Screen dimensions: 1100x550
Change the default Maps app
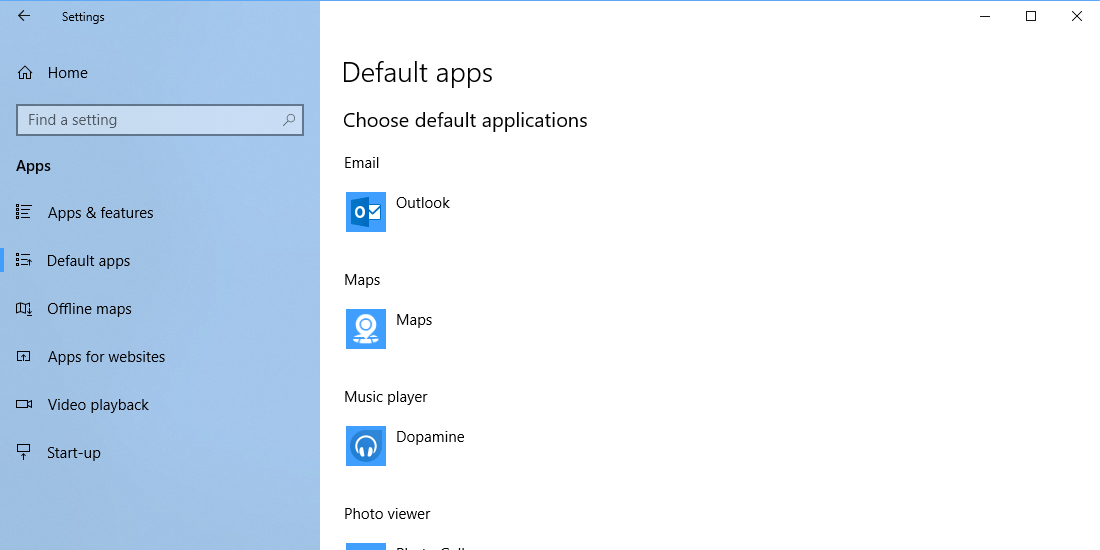click(414, 320)
